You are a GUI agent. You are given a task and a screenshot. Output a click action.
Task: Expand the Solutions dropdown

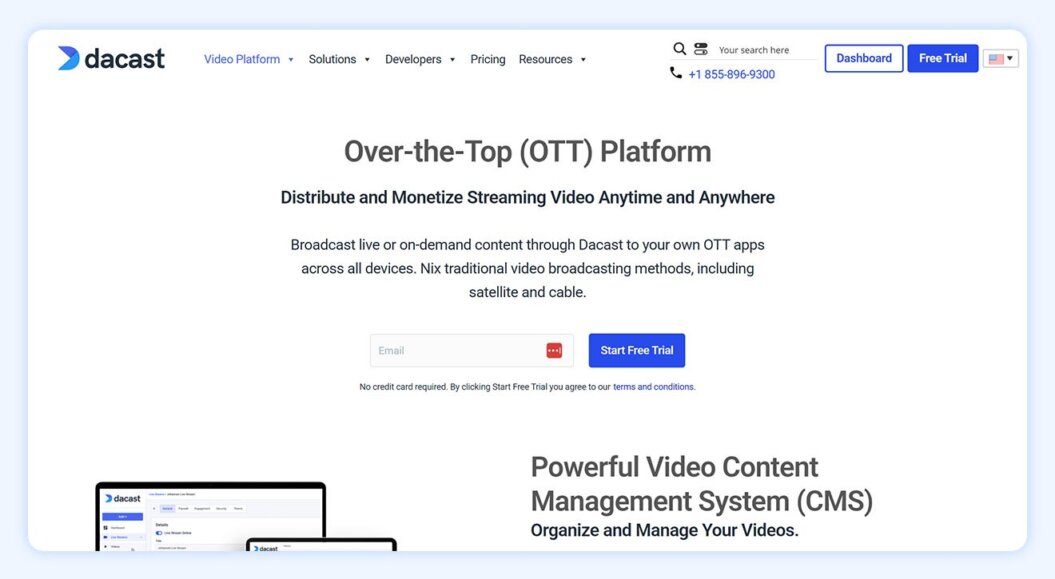pyautogui.click(x=333, y=59)
